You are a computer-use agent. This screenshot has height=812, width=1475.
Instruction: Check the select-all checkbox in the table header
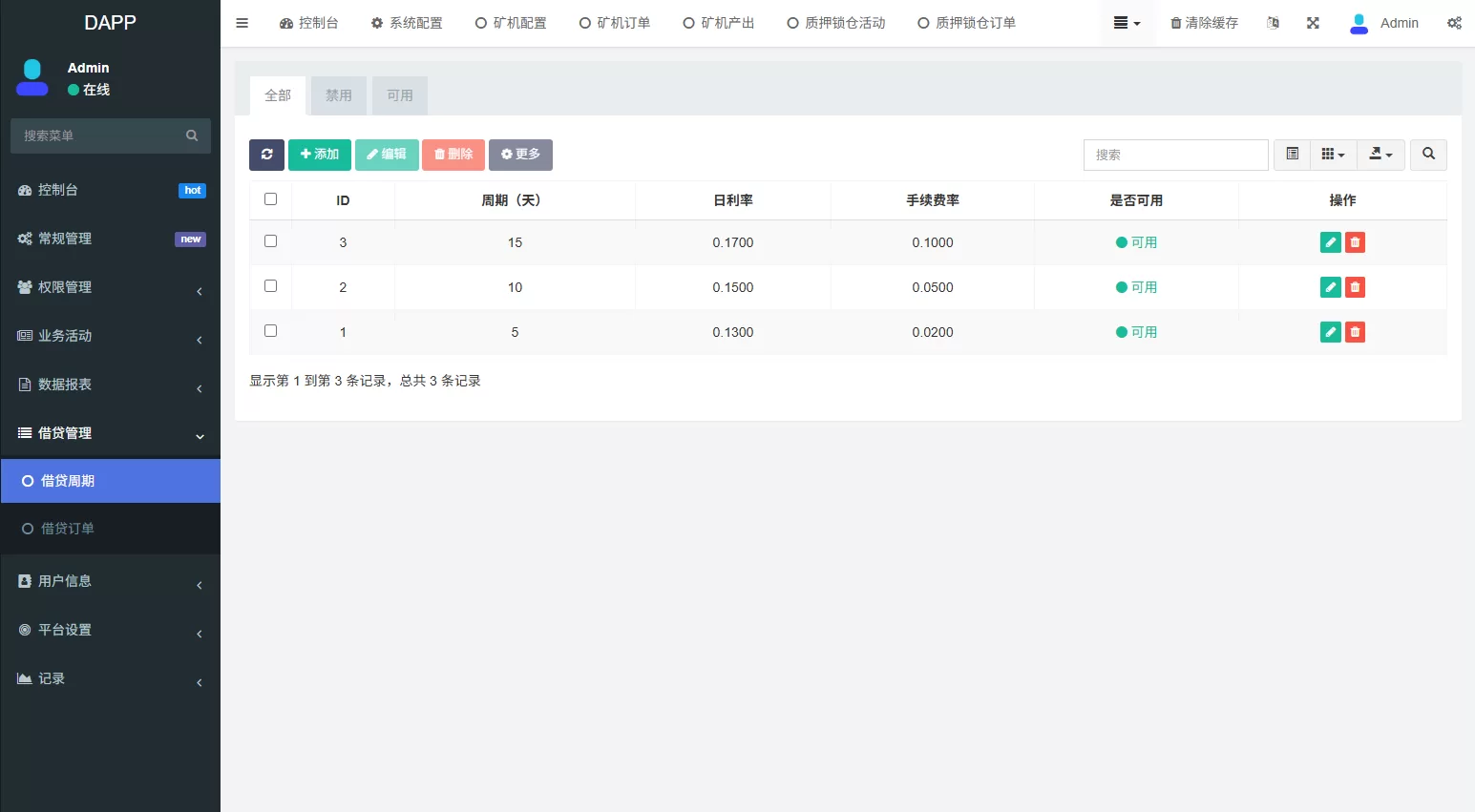[270, 198]
